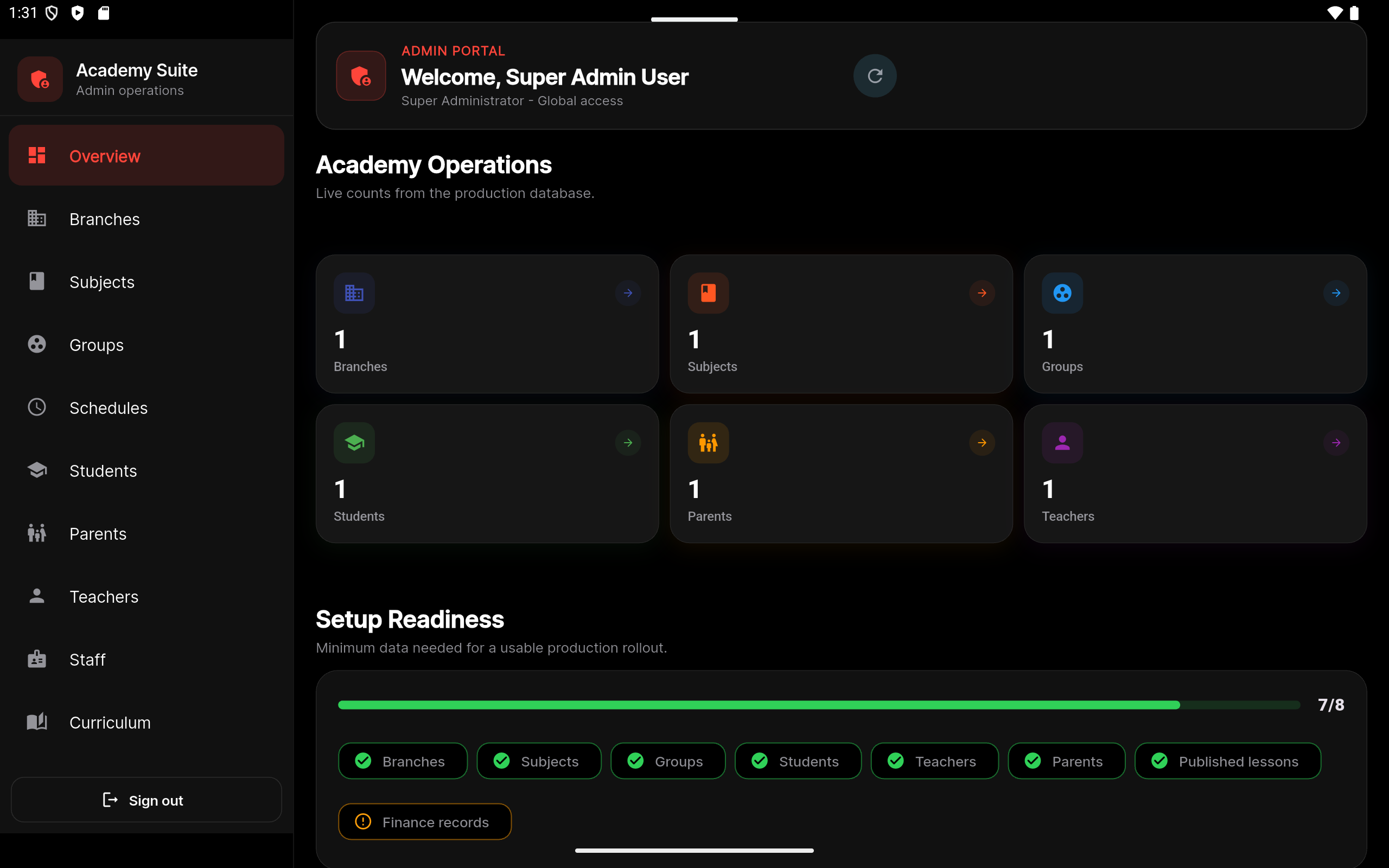Open arrow on Students count card
1389x868 pixels.
[x=628, y=443]
